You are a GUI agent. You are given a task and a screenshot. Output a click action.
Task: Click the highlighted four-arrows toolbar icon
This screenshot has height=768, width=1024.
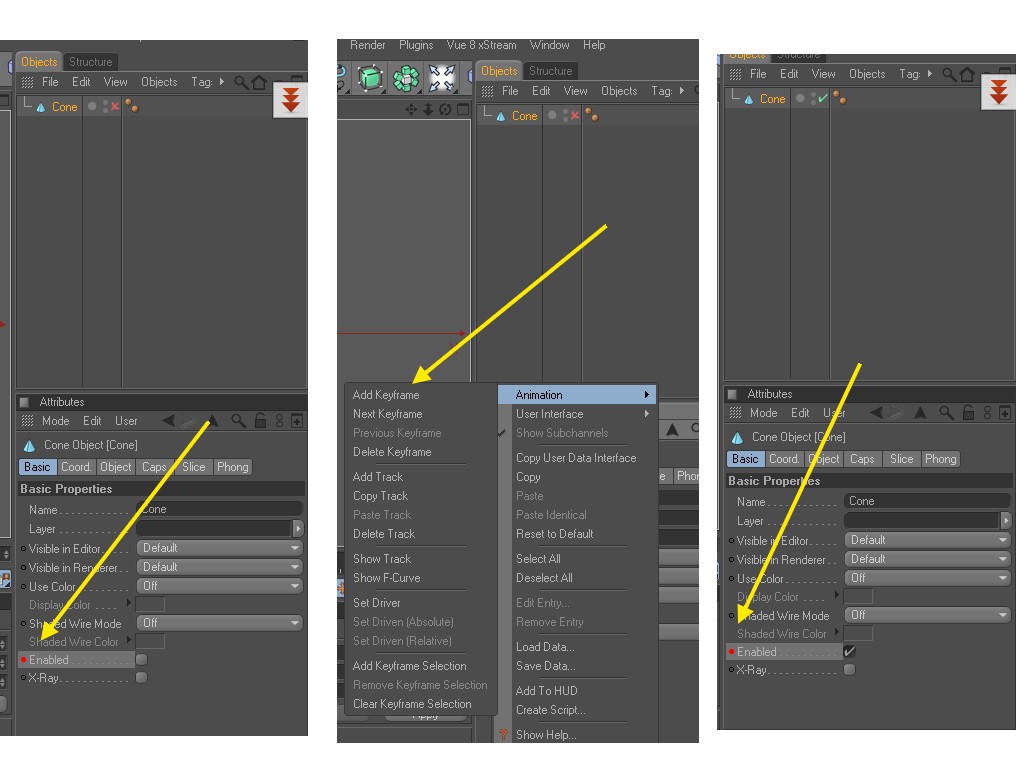(441, 78)
